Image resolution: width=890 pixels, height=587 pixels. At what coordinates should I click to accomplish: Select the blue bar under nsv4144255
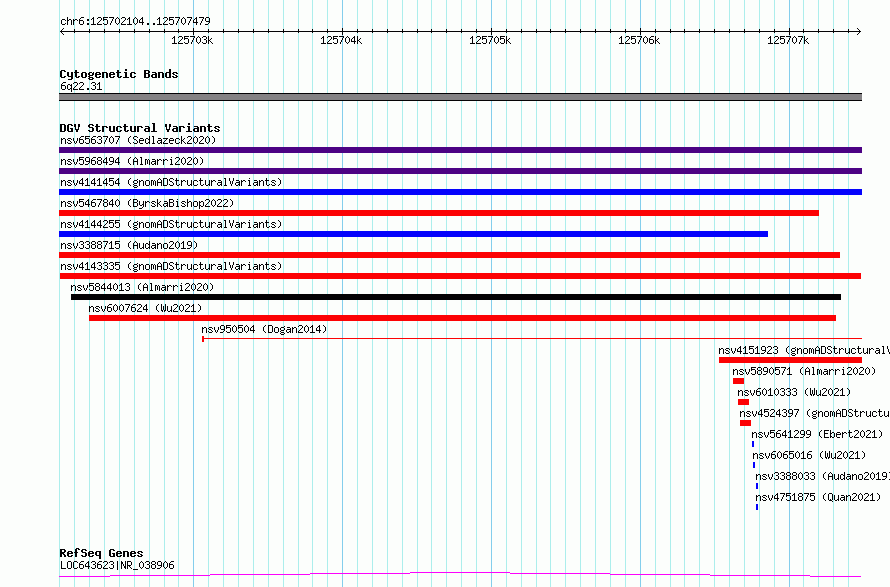click(413, 234)
